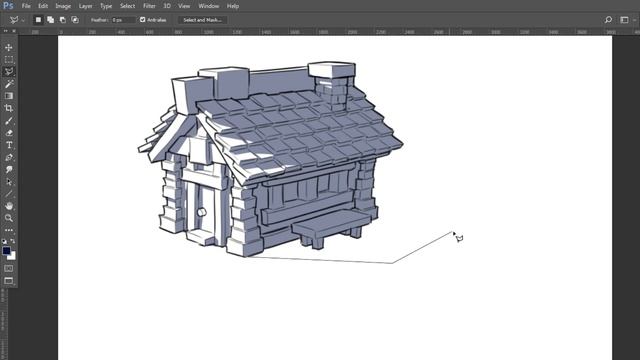640x360 pixels.
Task: Select the Rectangular Marquee tool
Action: 9,60
